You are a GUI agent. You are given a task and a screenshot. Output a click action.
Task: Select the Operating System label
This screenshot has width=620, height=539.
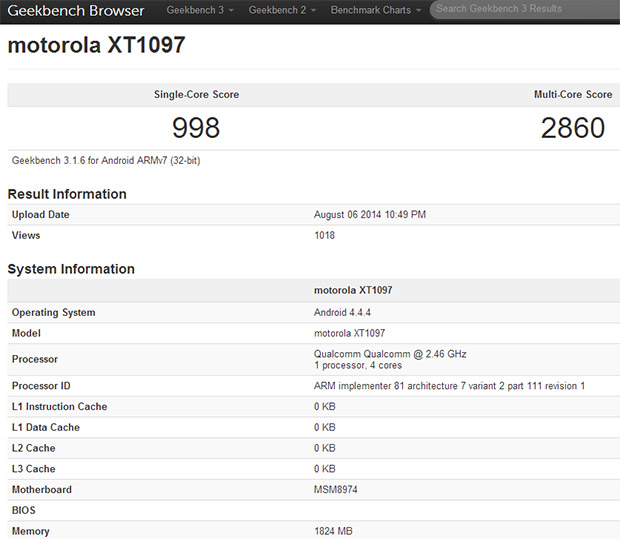point(53,312)
